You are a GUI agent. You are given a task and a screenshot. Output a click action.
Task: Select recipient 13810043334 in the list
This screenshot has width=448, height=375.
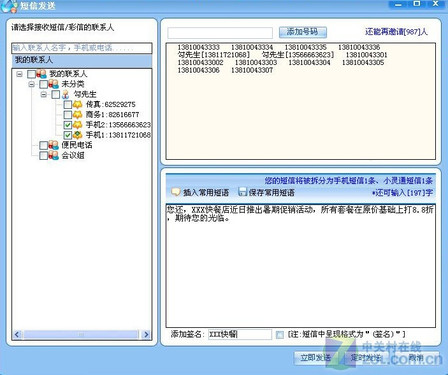coord(252,47)
